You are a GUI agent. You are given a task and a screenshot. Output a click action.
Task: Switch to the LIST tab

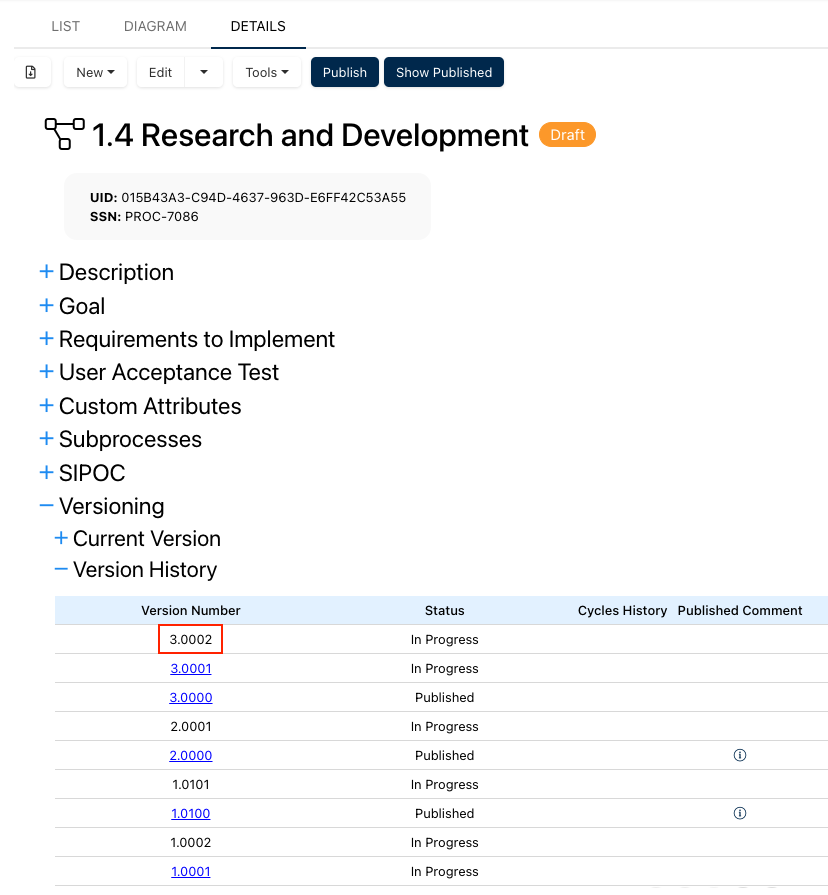point(66,26)
